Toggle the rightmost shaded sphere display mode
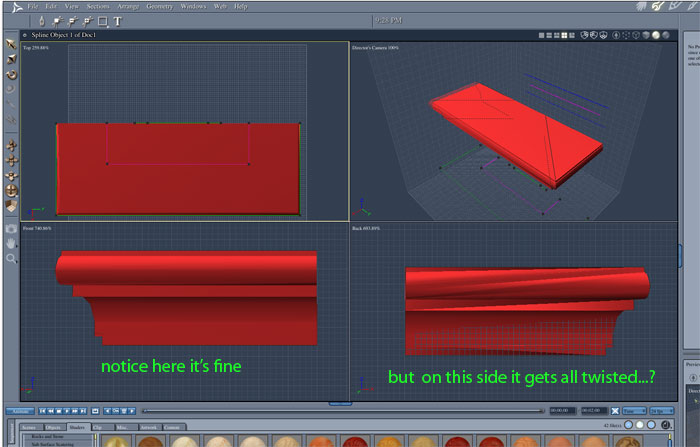The image size is (700, 447). tap(667, 35)
